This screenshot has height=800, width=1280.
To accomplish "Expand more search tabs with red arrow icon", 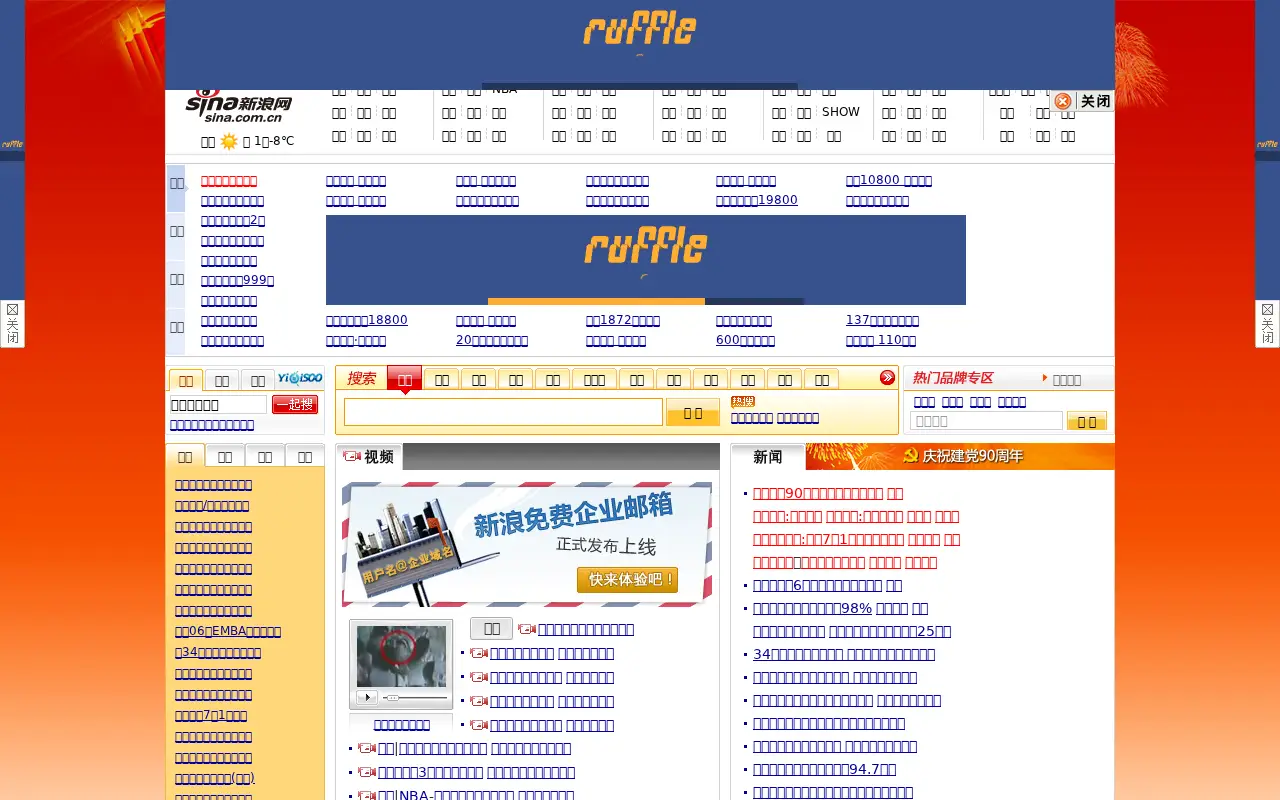I will click(x=887, y=377).
